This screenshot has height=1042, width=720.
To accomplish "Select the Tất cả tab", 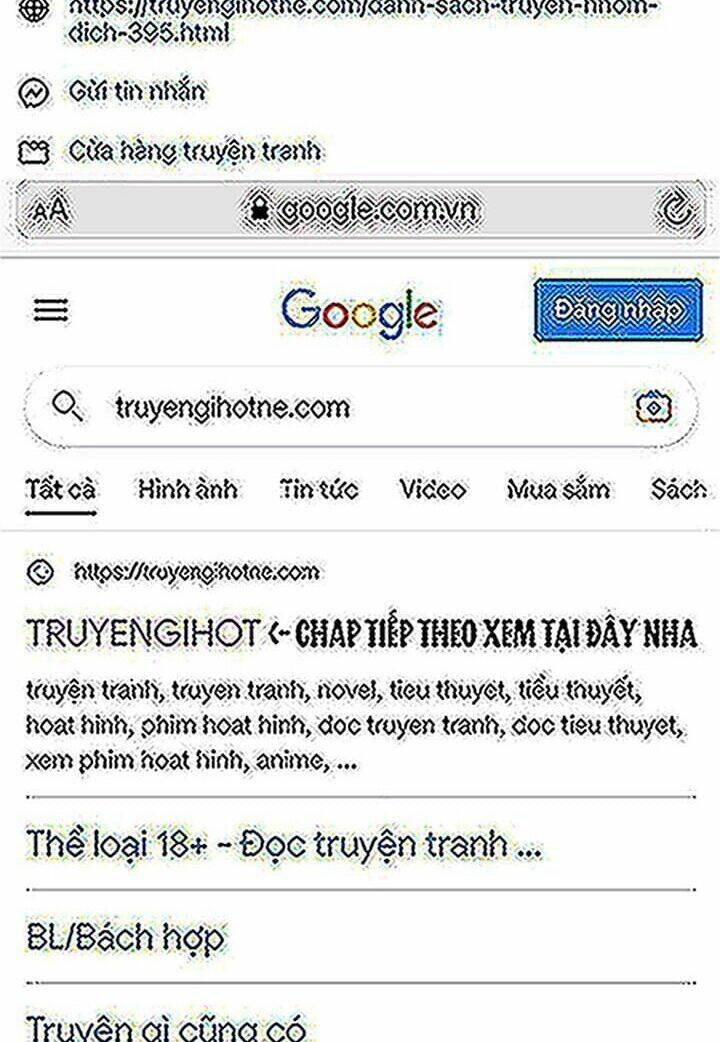I will coord(61,490).
